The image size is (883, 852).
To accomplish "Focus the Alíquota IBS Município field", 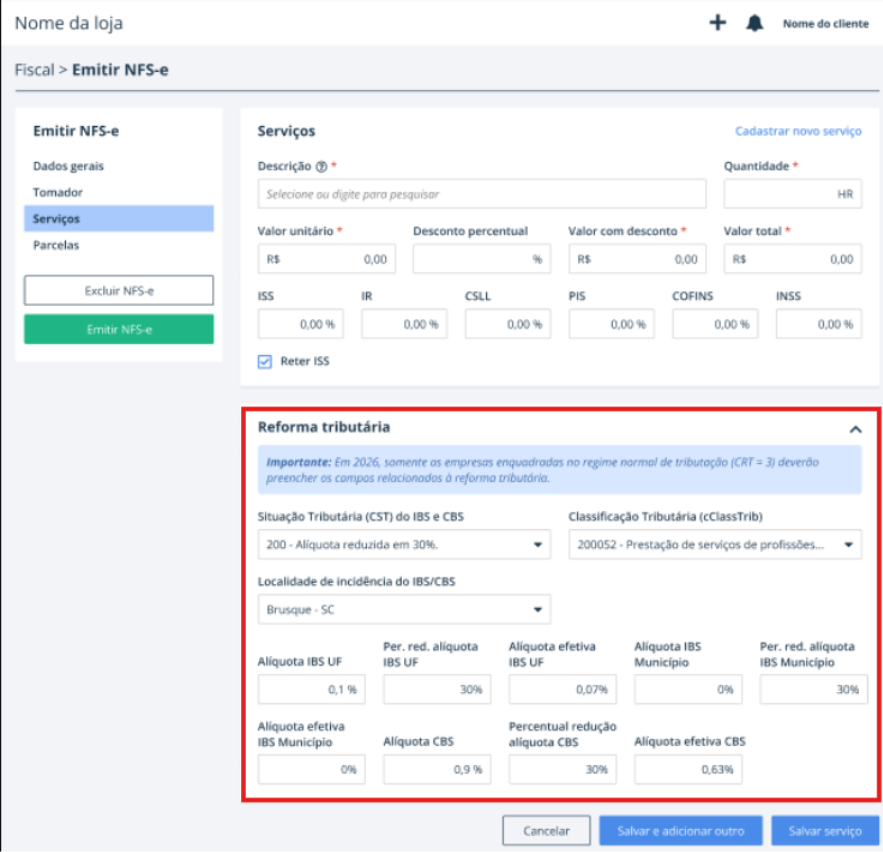I will [x=688, y=689].
